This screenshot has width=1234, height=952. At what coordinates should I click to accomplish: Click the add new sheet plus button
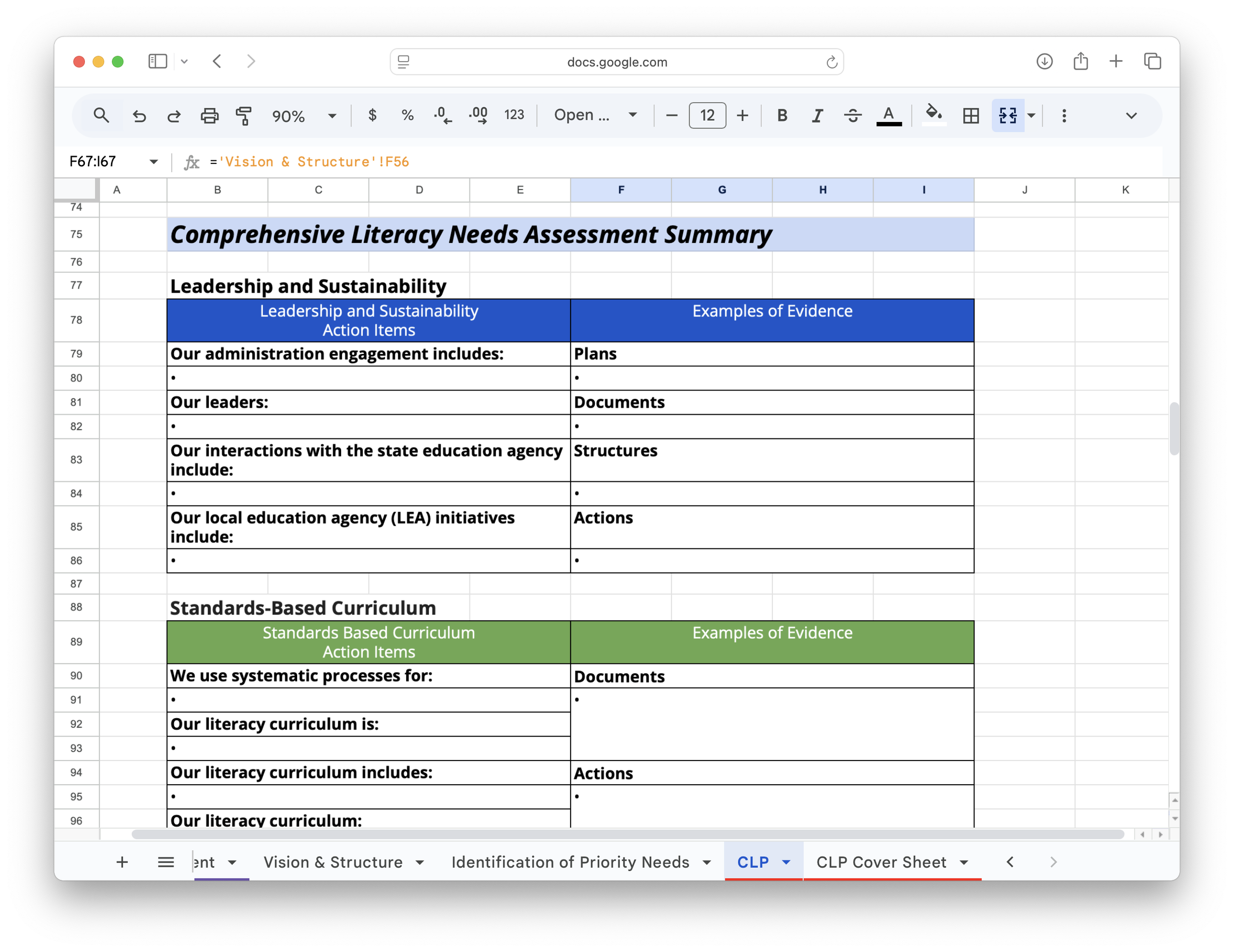tap(122, 862)
